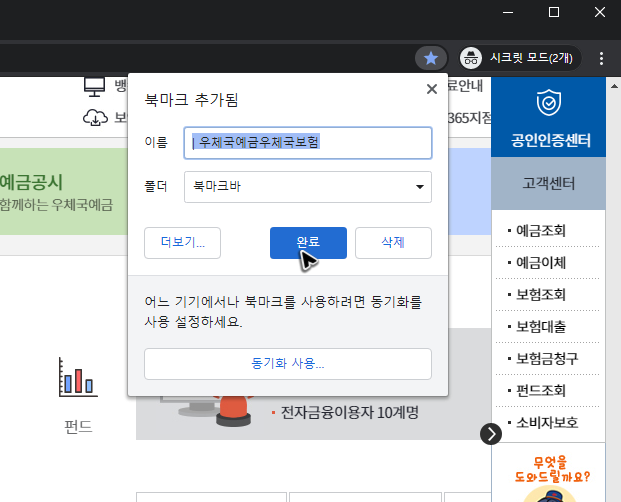The width and height of the screenshot is (621, 502).
Task: Select 소비자보호 in the quick menu
Action: pos(547,423)
